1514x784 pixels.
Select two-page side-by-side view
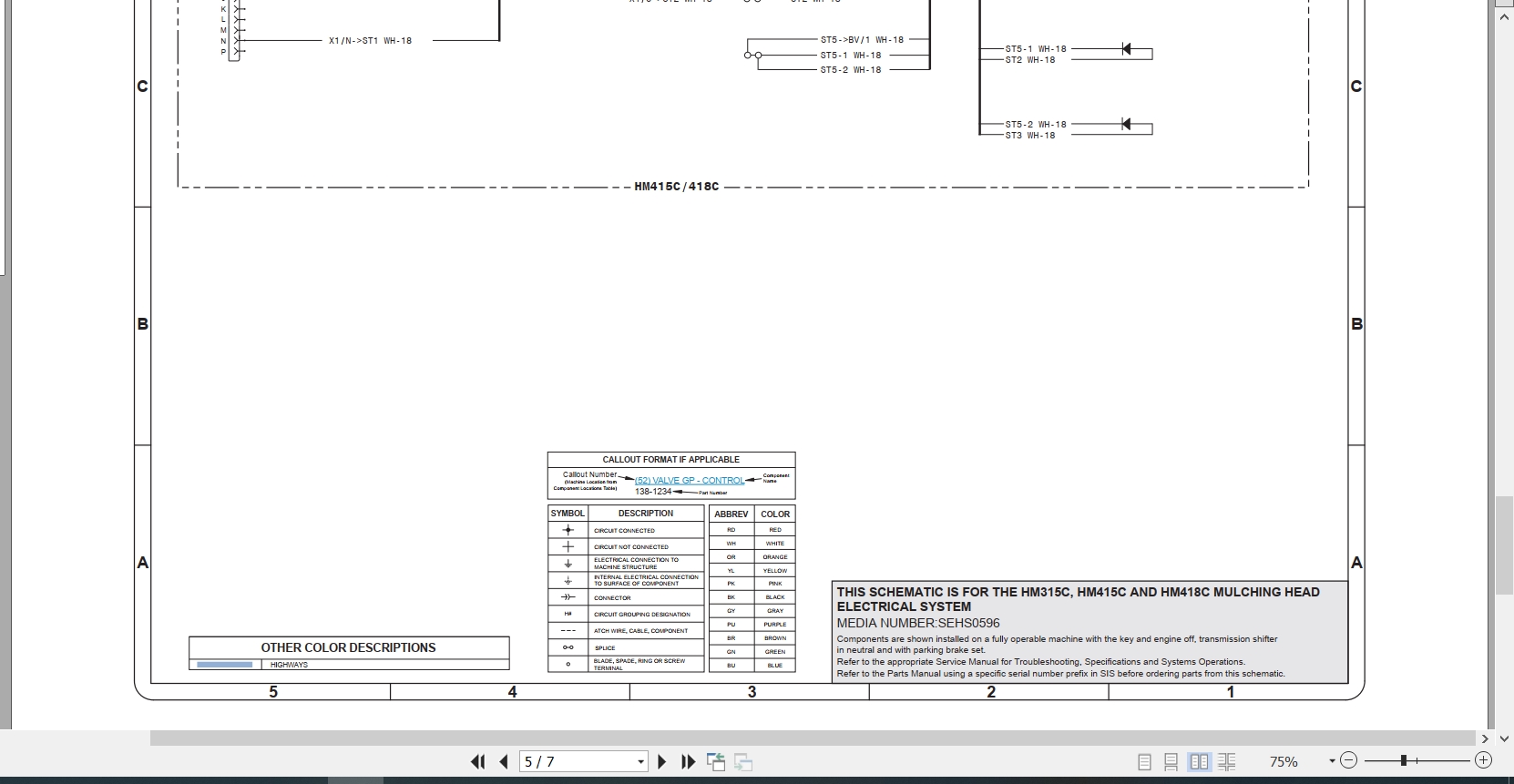1200,761
